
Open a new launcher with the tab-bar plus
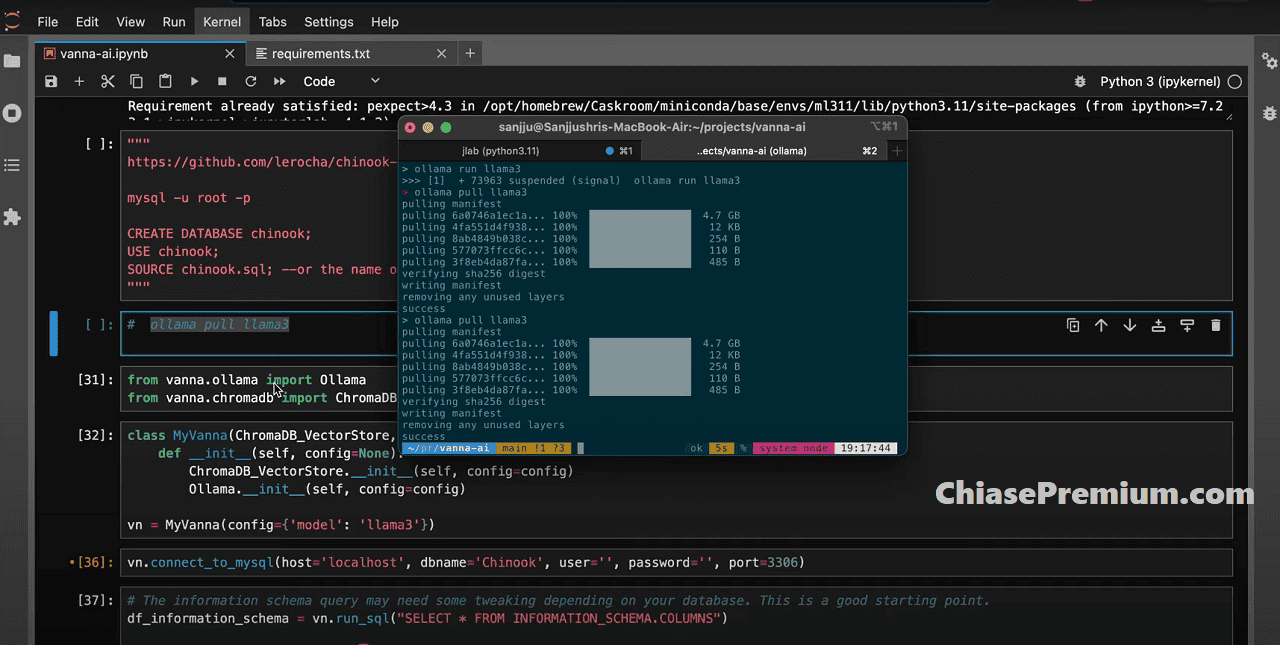tap(470, 53)
